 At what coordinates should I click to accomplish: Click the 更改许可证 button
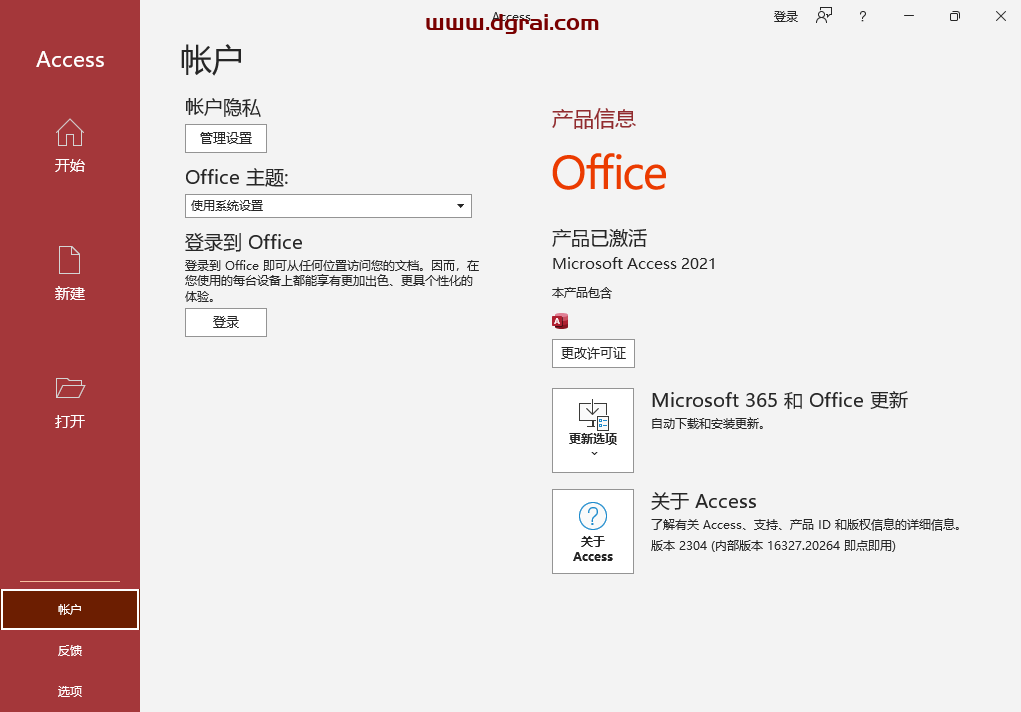pos(593,353)
